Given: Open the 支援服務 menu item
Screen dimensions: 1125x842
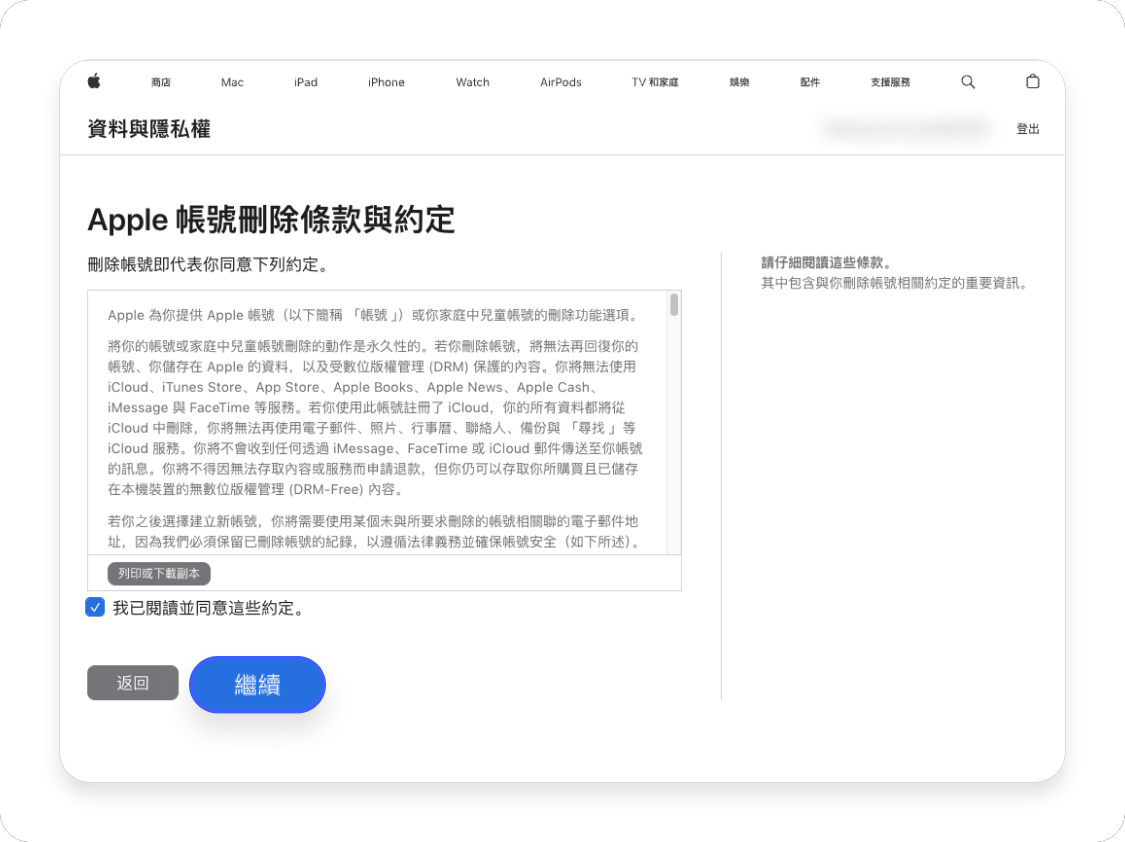Looking at the screenshot, I should click(890, 82).
